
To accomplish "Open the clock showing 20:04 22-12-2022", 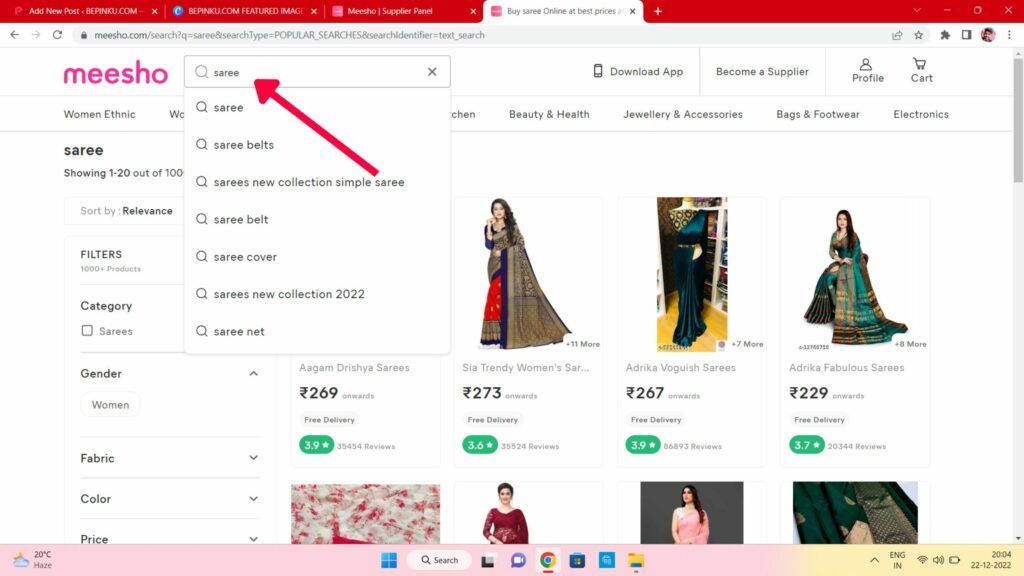I will coord(991,560).
